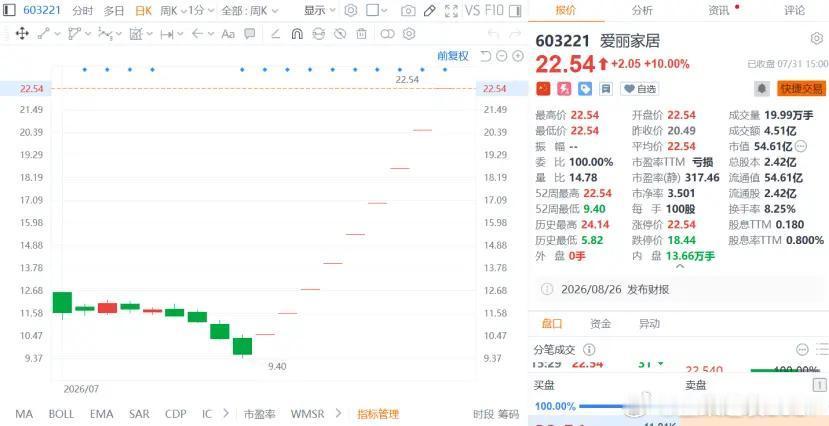Toggle the right sidebar panel icon
The width and height of the screenshot is (829, 426).
(x=516, y=10)
